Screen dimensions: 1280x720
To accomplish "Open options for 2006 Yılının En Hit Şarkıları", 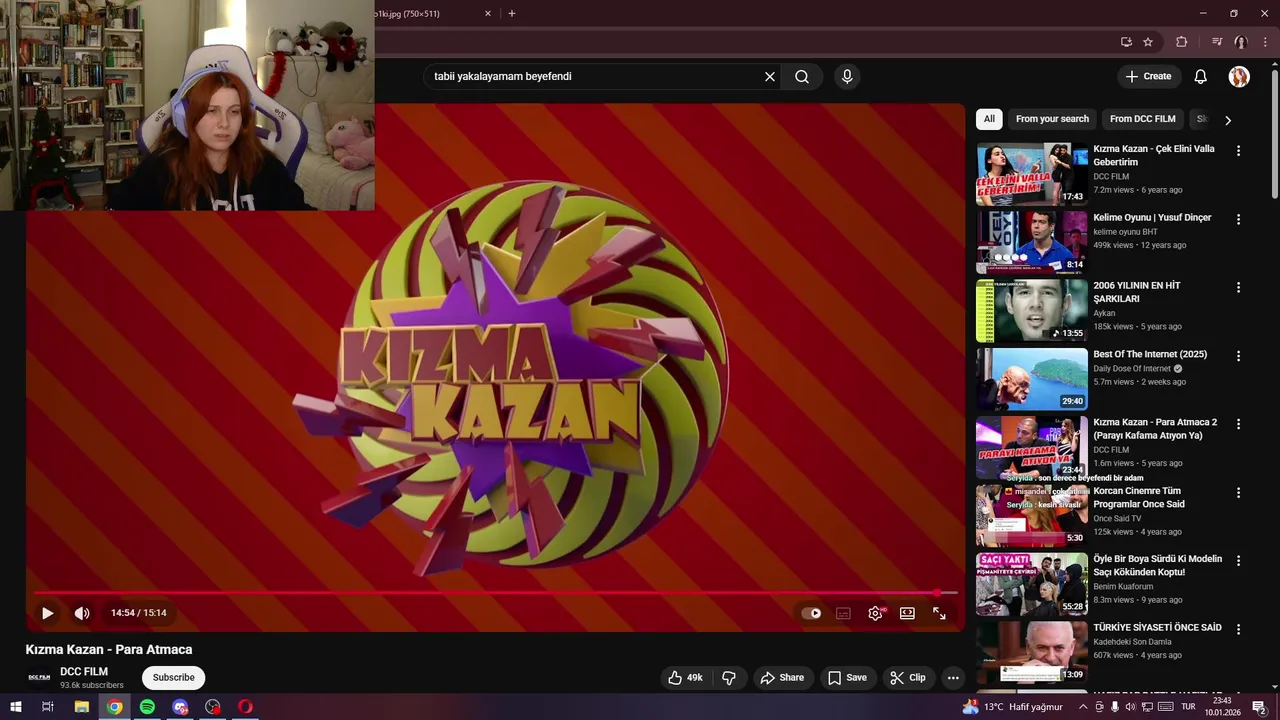I will click(x=1238, y=287).
